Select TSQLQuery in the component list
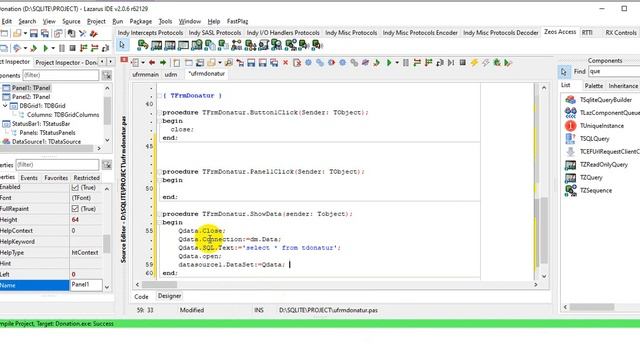This screenshot has height=360, width=640. coord(594,139)
